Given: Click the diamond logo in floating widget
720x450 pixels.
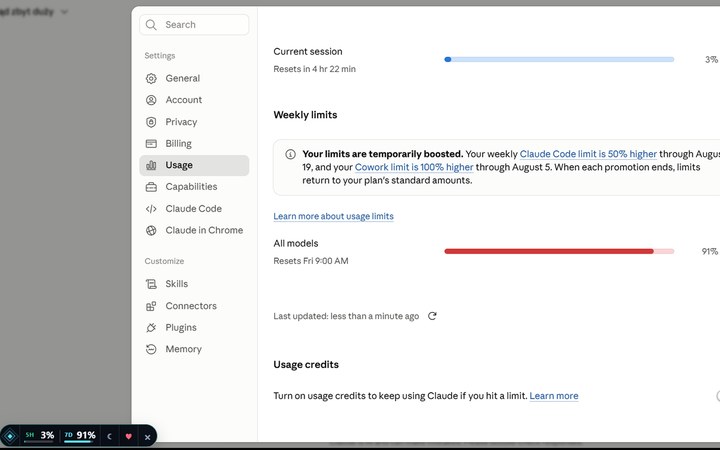Looking at the screenshot, I should pyautogui.click(x=10, y=436).
